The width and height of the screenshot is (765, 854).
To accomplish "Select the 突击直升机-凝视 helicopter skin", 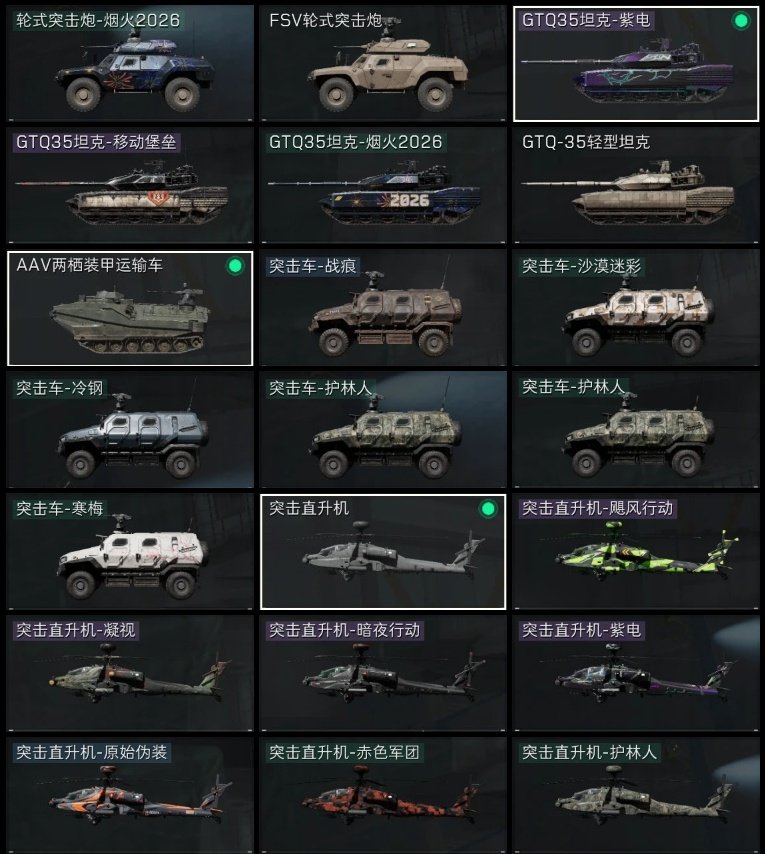I will pyautogui.click(x=130, y=673).
